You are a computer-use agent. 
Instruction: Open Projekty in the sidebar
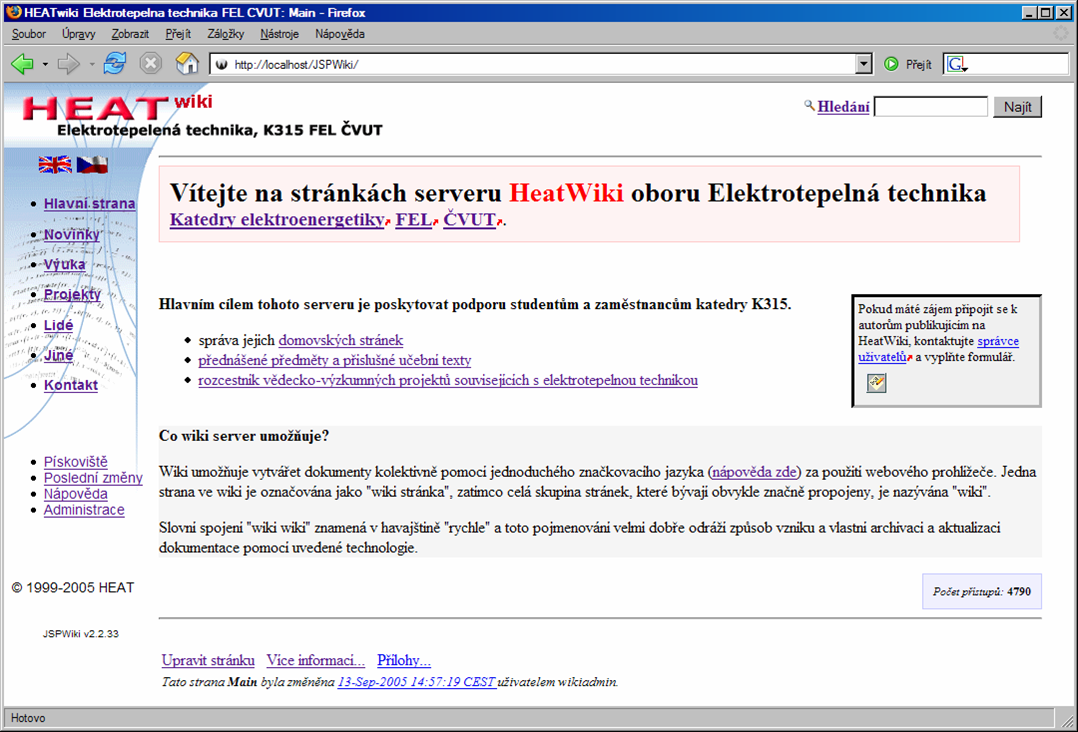point(72,294)
